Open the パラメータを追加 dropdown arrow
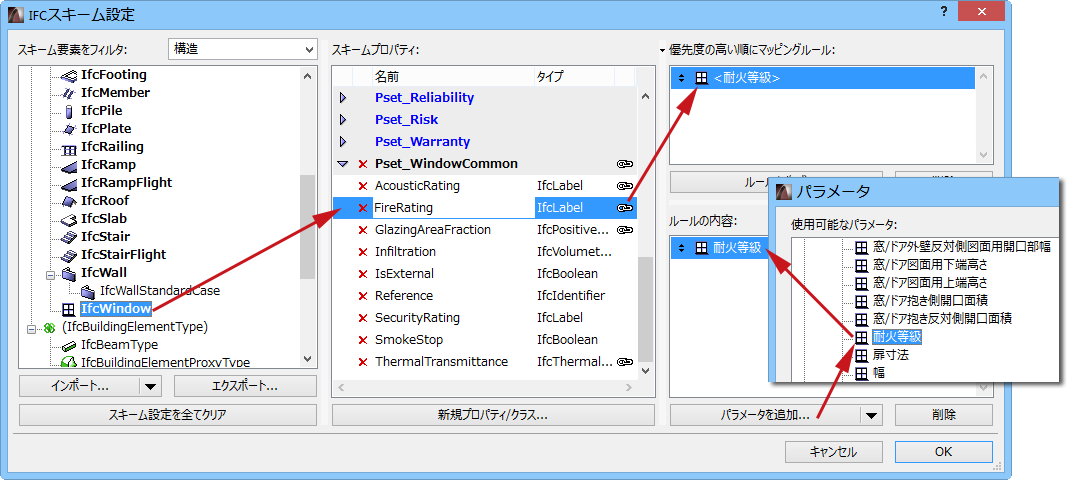This screenshot has width=1068, height=480. [x=871, y=415]
